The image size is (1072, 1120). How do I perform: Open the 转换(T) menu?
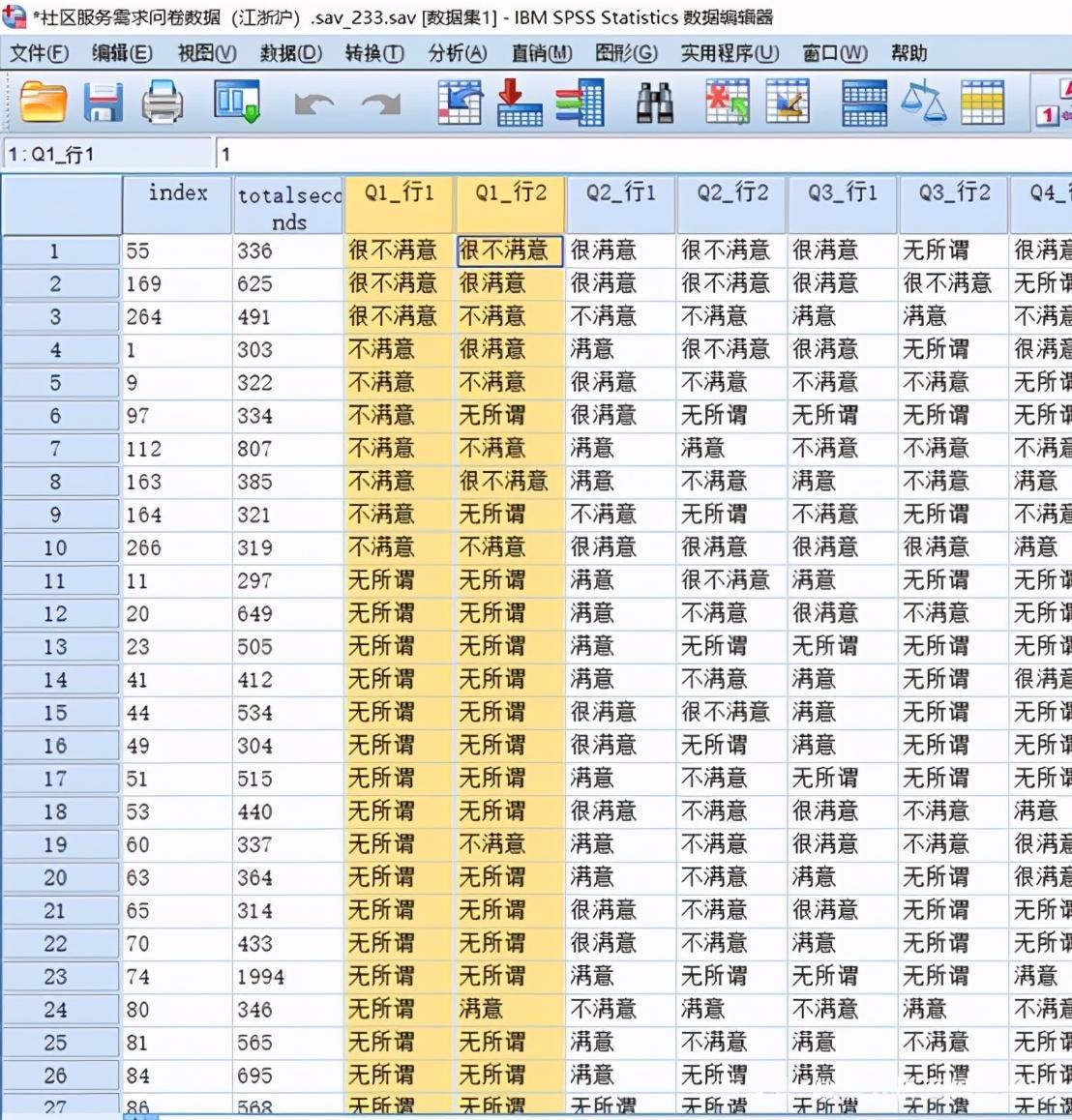pos(373,53)
